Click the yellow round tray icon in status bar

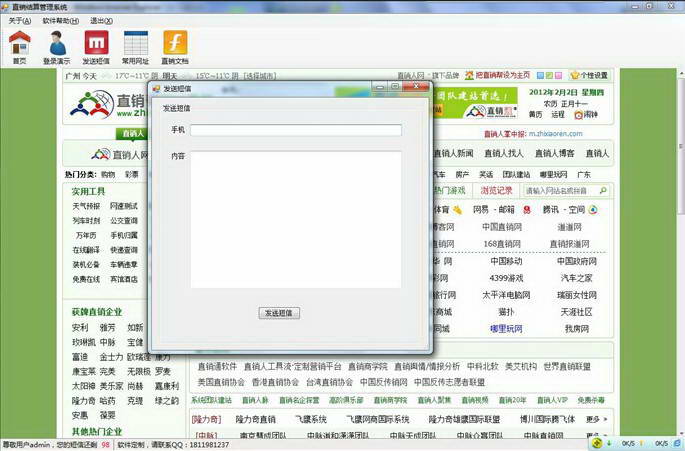[597, 443]
